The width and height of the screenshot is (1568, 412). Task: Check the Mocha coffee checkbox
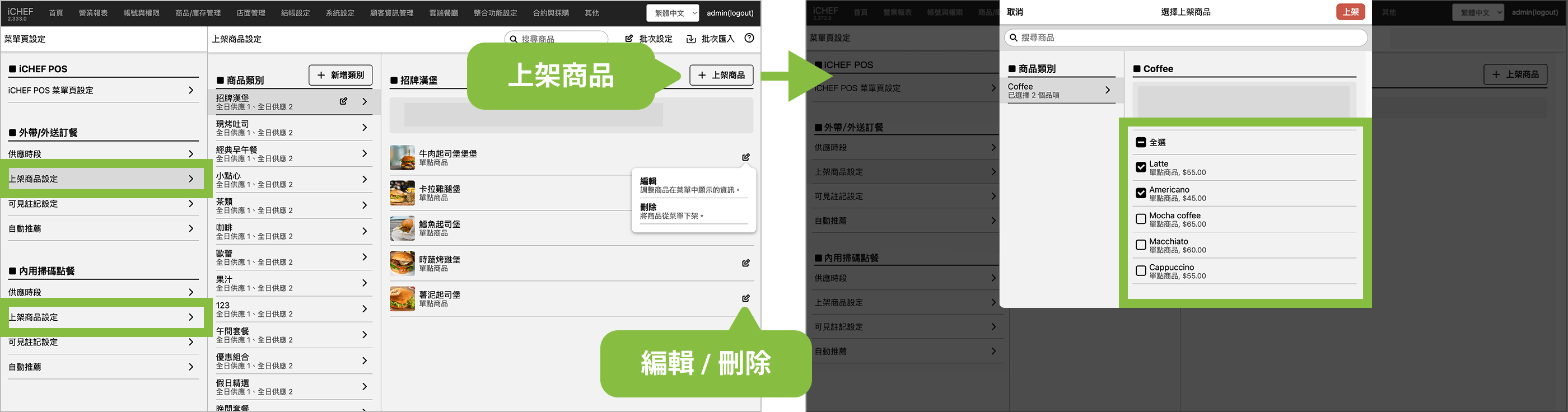pos(1141,219)
